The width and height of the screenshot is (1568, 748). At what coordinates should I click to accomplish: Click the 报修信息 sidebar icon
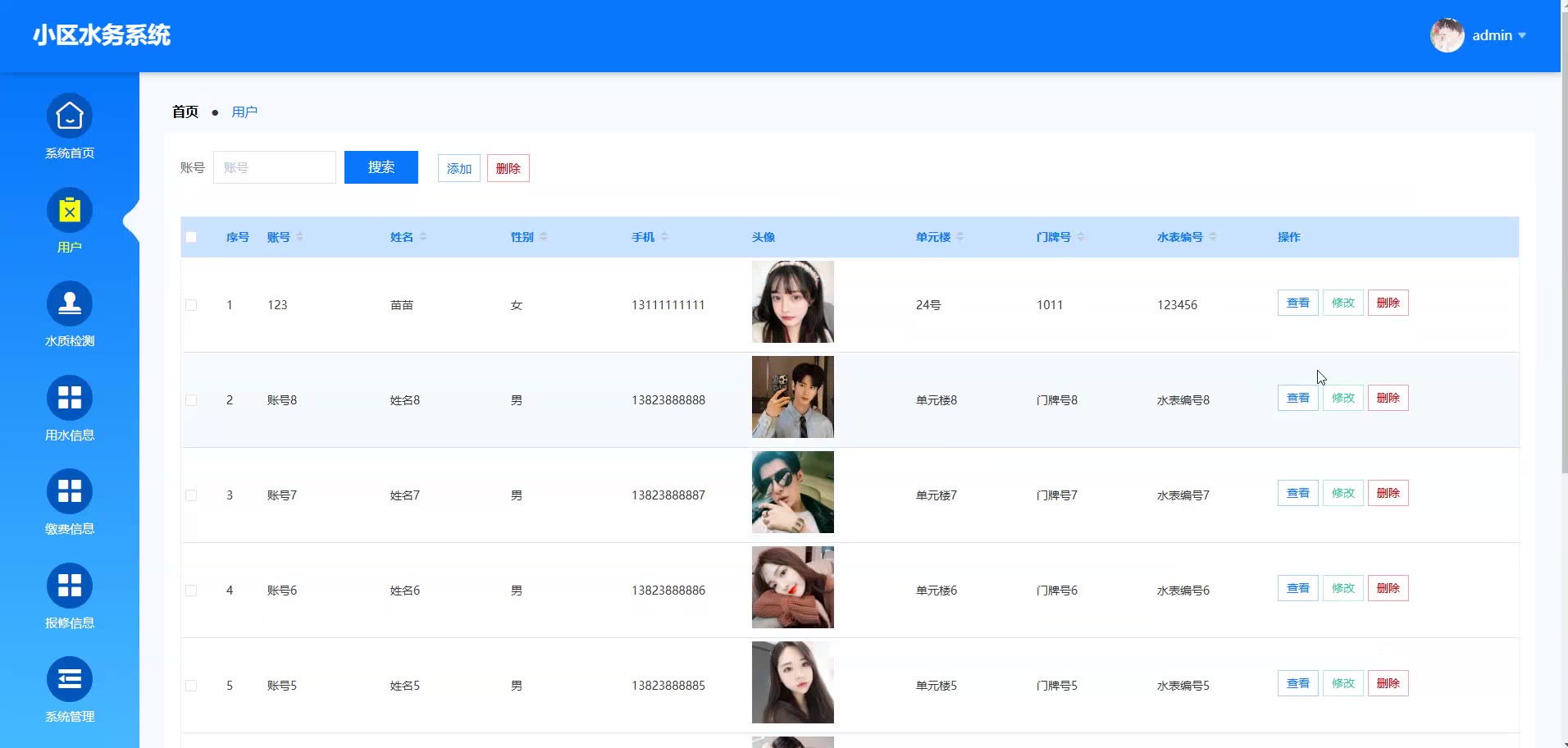pos(70,586)
